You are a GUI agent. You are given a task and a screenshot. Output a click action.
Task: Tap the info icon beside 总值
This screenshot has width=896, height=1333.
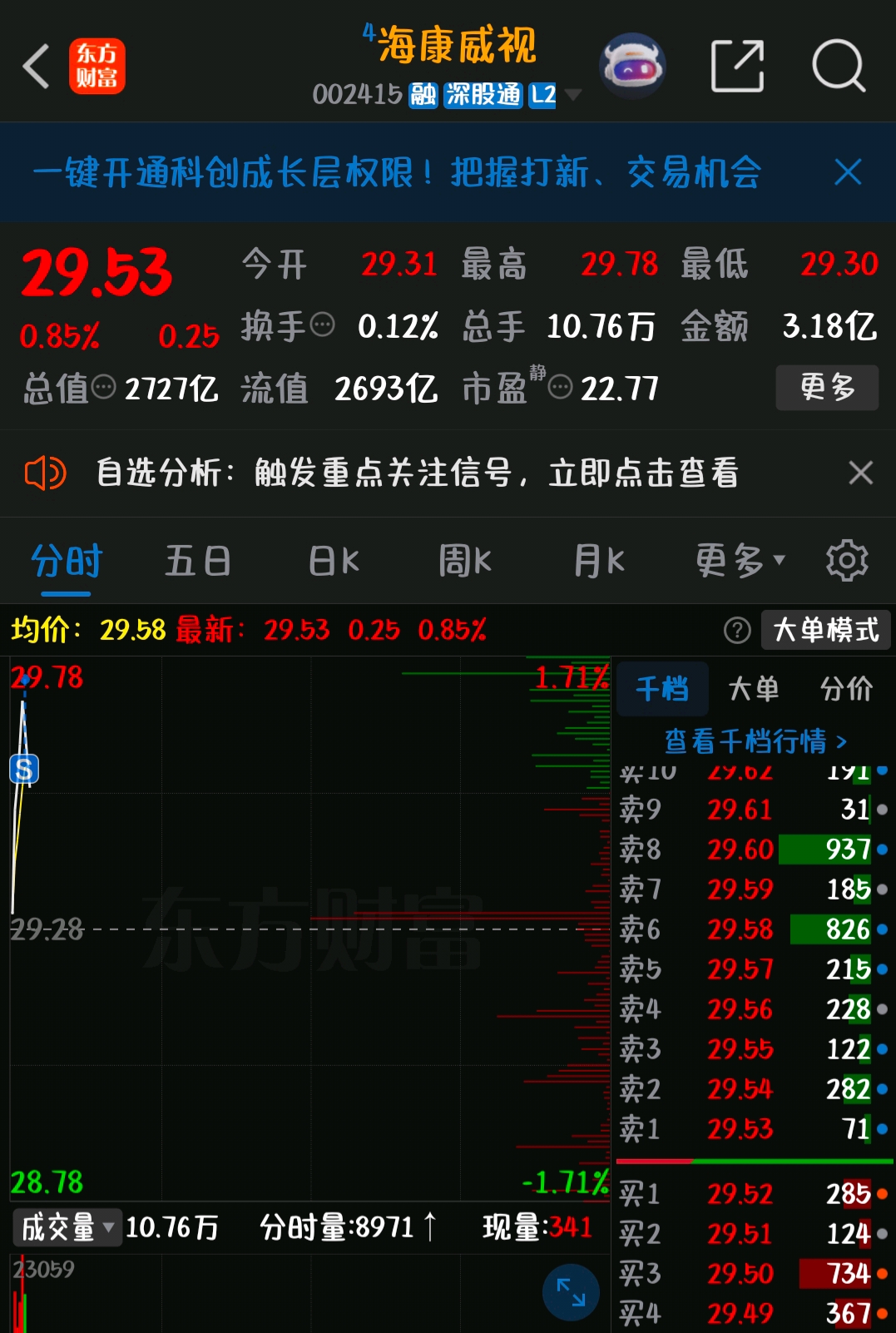coord(103,387)
